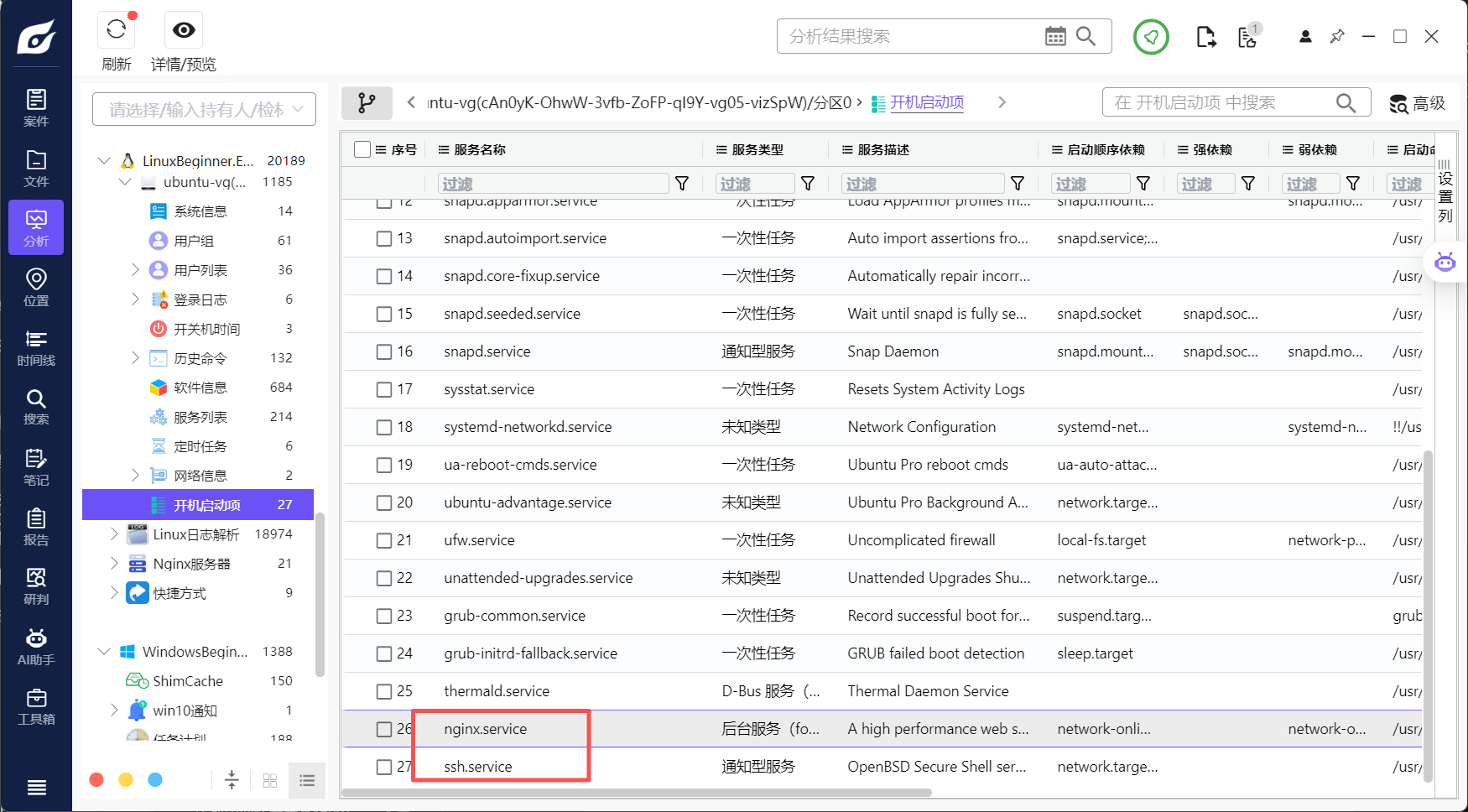The height and width of the screenshot is (812, 1468).
Task: Open 工具箱 in sidebar
Action: [36, 706]
